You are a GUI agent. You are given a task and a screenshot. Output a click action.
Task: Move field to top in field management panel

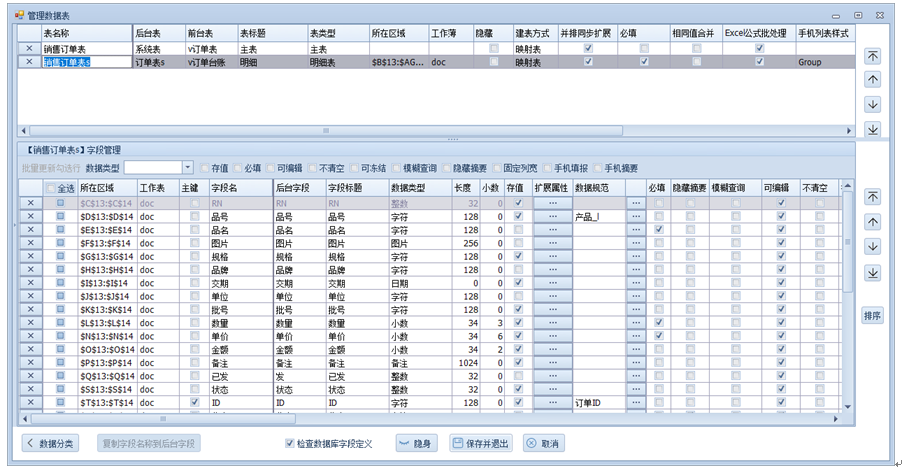tap(873, 197)
